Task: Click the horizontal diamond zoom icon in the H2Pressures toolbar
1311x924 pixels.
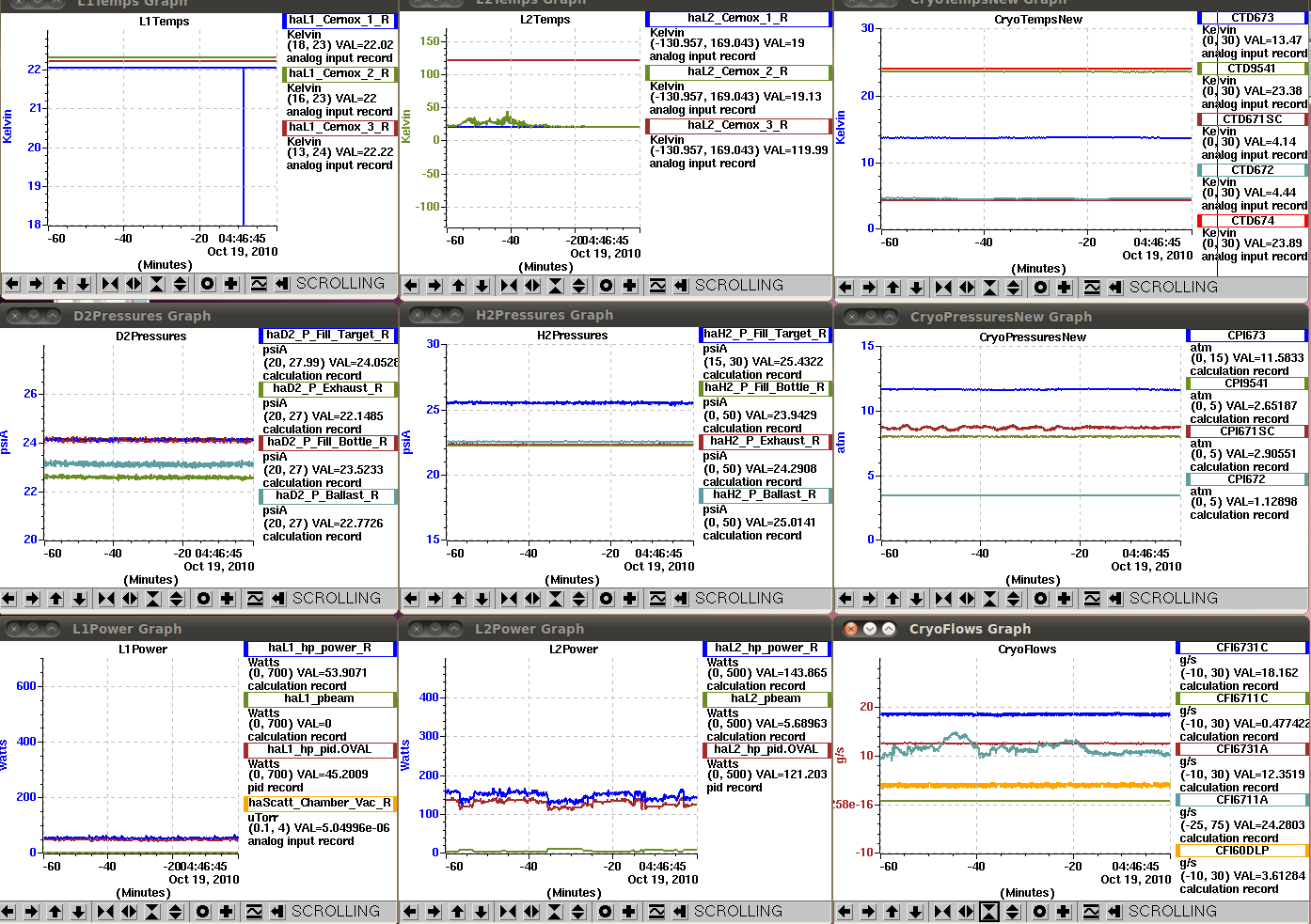Action: [x=532, y=599]
